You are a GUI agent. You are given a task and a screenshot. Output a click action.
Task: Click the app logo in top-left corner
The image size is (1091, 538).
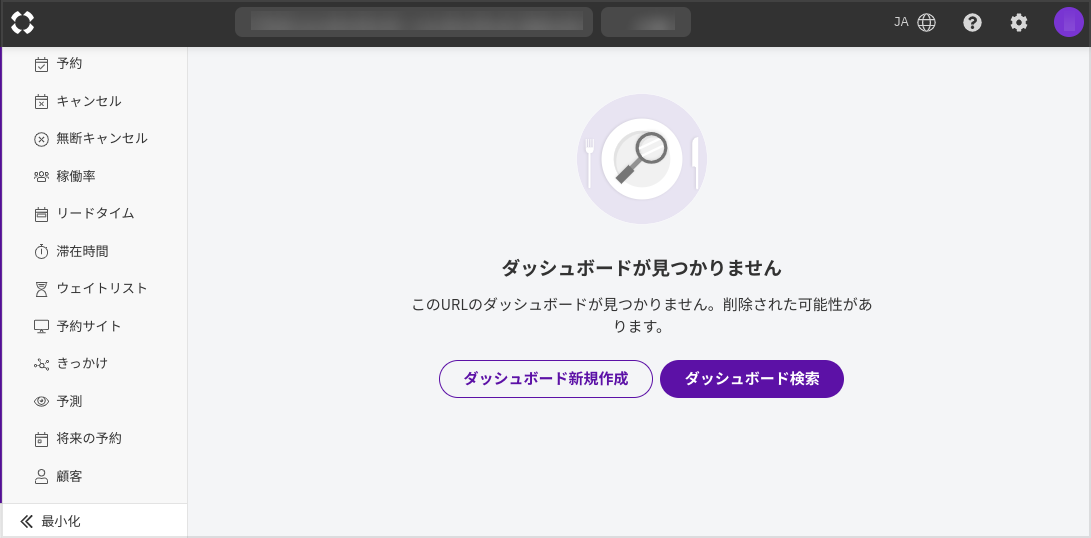tap(22, 22)
